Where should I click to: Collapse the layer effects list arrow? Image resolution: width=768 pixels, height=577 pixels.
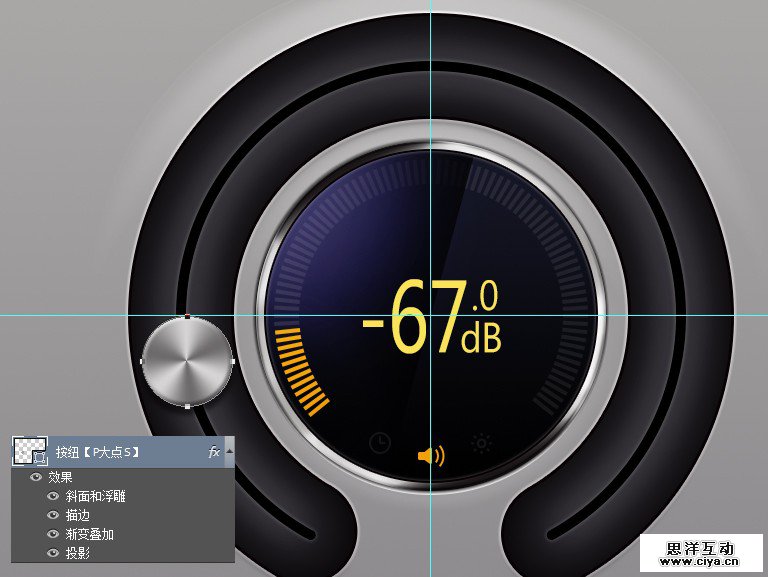[x=228, y=452]
